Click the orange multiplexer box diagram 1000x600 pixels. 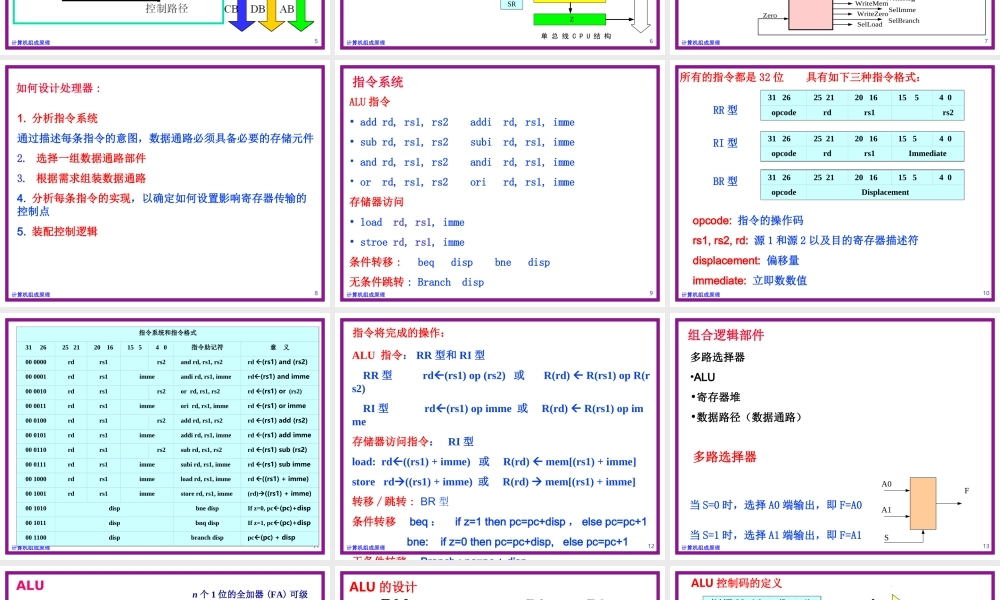point(923,503)
